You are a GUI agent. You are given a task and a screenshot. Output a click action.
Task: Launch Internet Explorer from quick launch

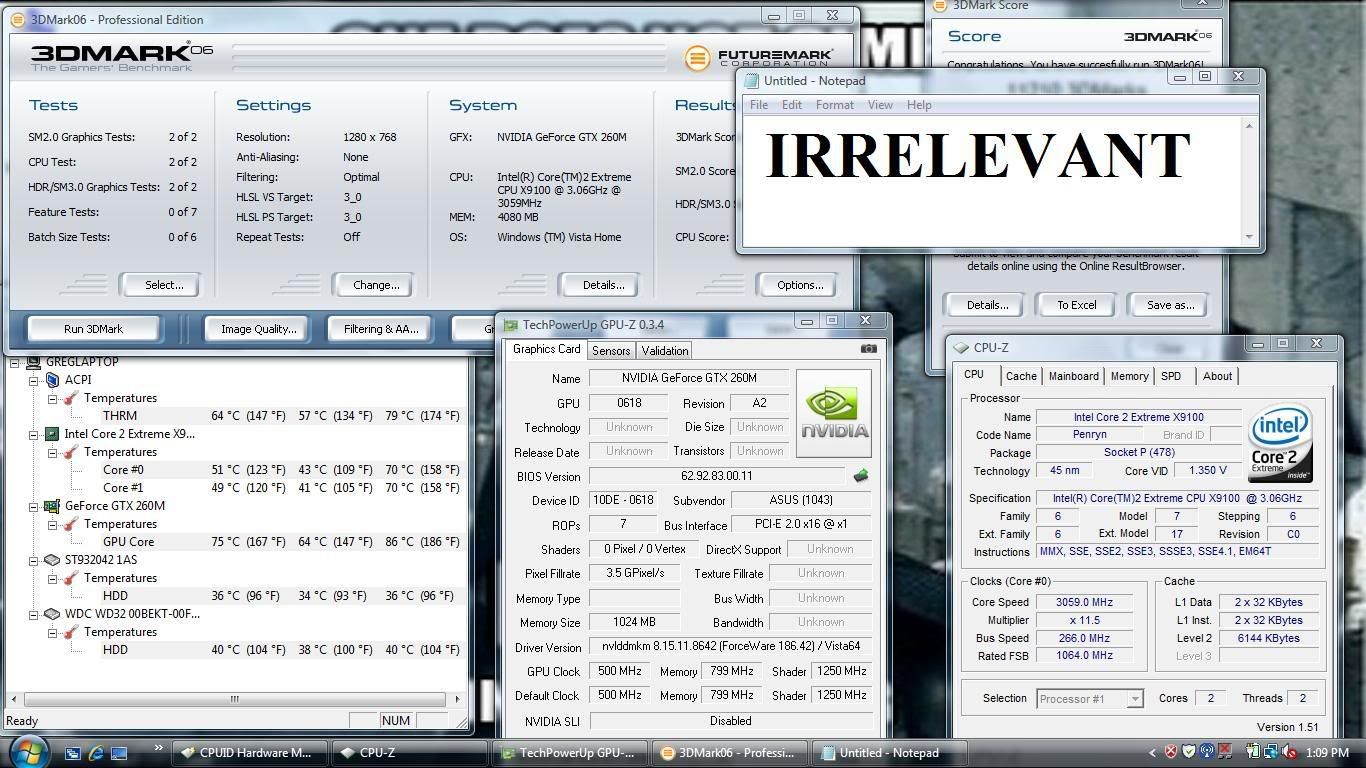click(96, 753)
